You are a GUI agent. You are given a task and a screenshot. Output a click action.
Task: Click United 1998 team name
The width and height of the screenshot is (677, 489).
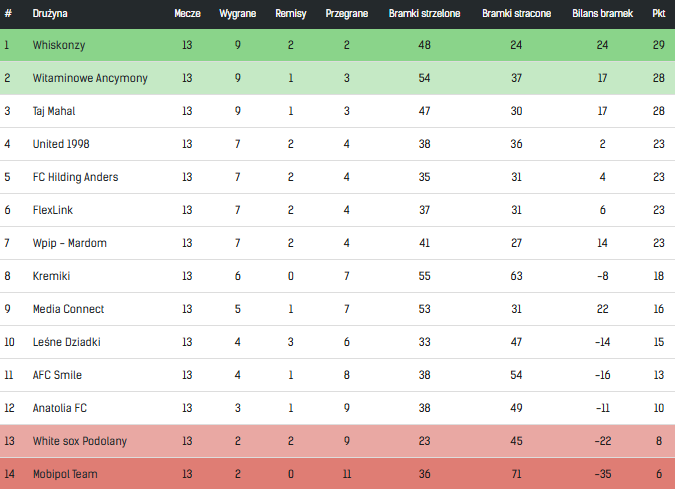pos(61,144)
